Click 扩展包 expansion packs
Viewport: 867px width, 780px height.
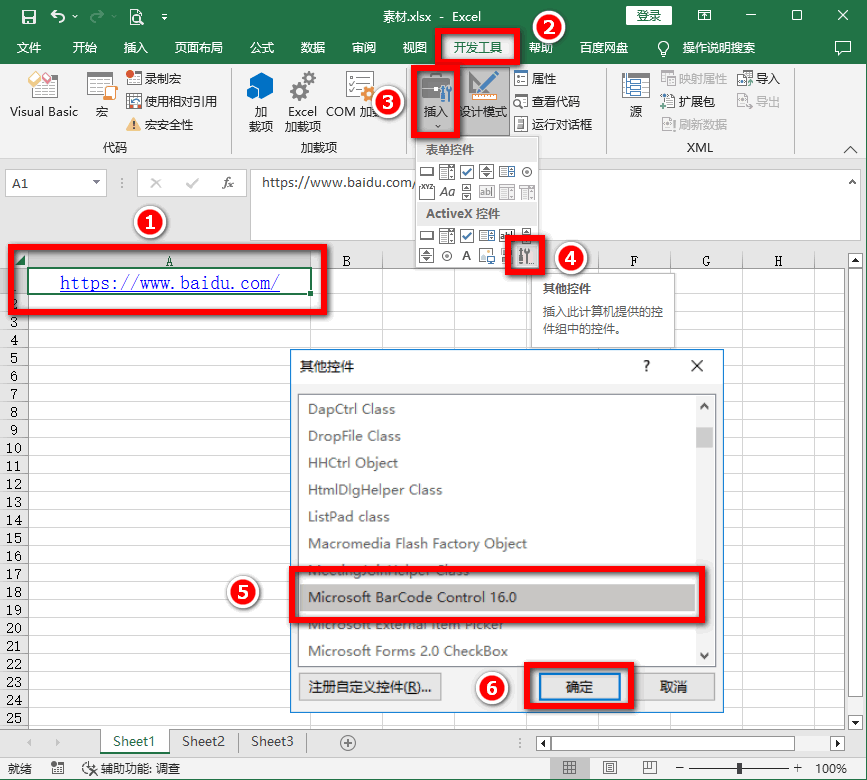pyautogui.click(x=688, y=101)
